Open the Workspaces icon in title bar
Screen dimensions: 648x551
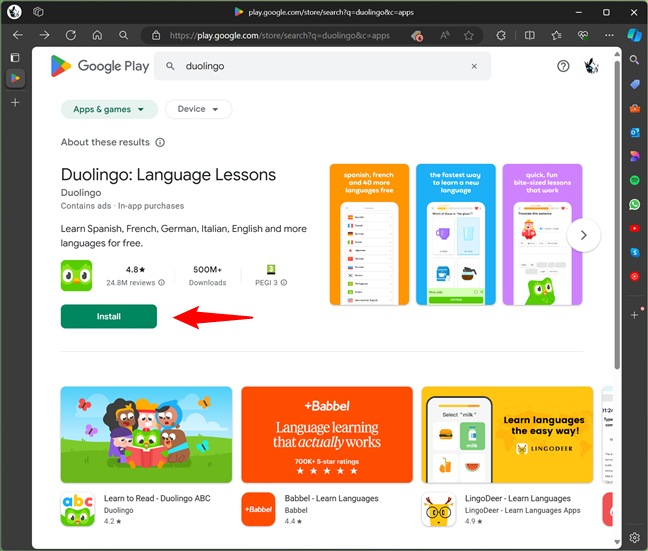coord(38,12)
